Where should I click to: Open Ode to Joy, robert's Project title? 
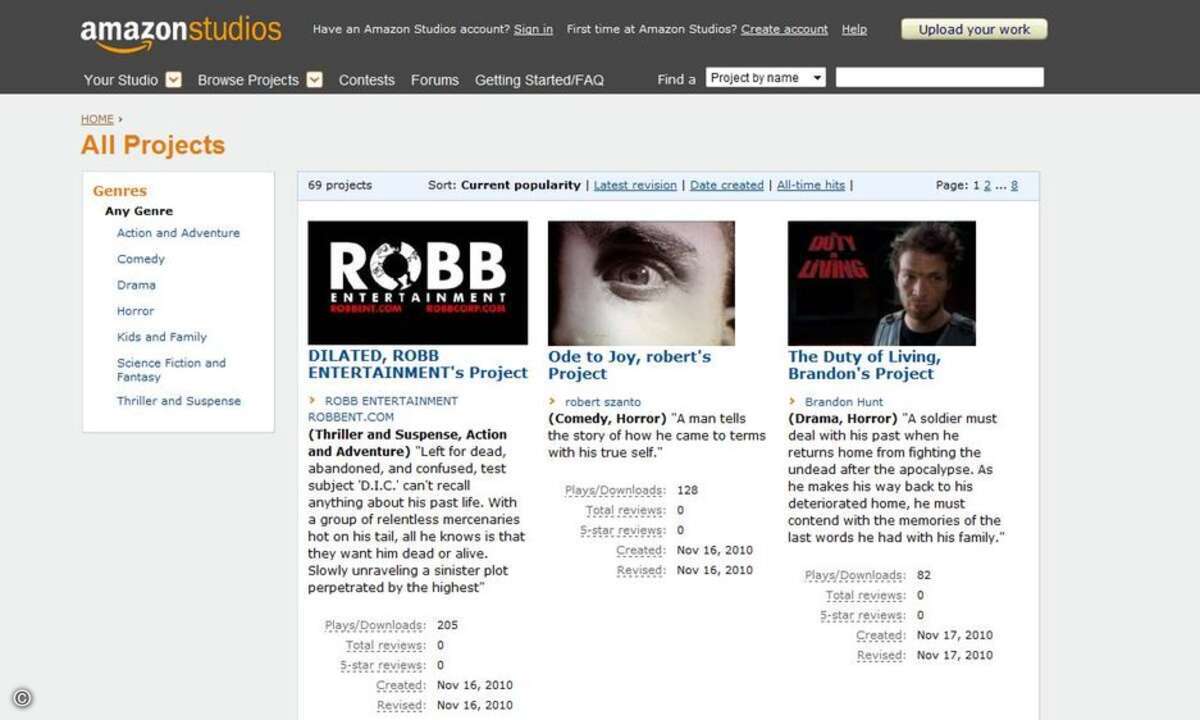point(629,365)
